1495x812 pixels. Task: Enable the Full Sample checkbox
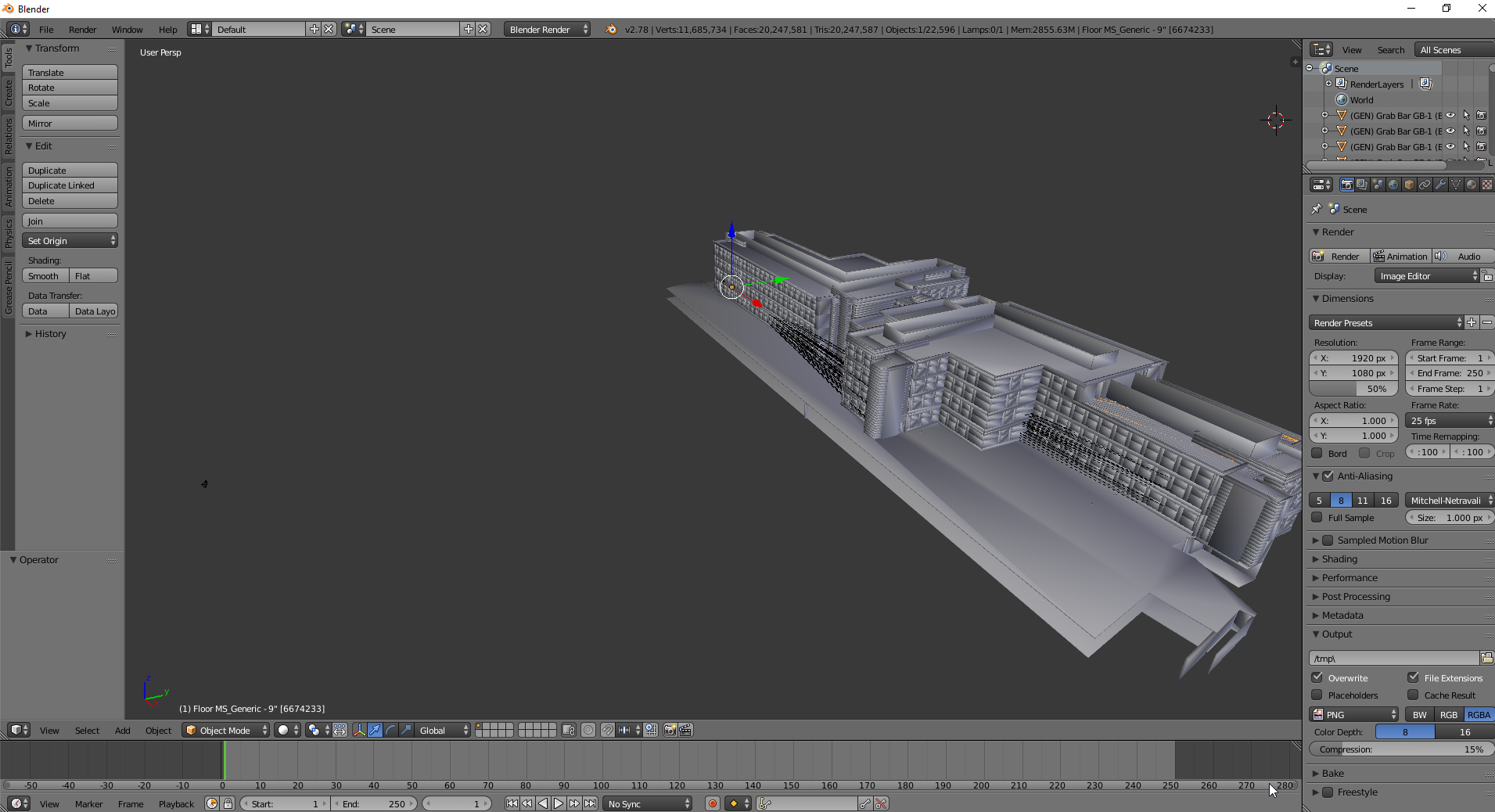1317,517
